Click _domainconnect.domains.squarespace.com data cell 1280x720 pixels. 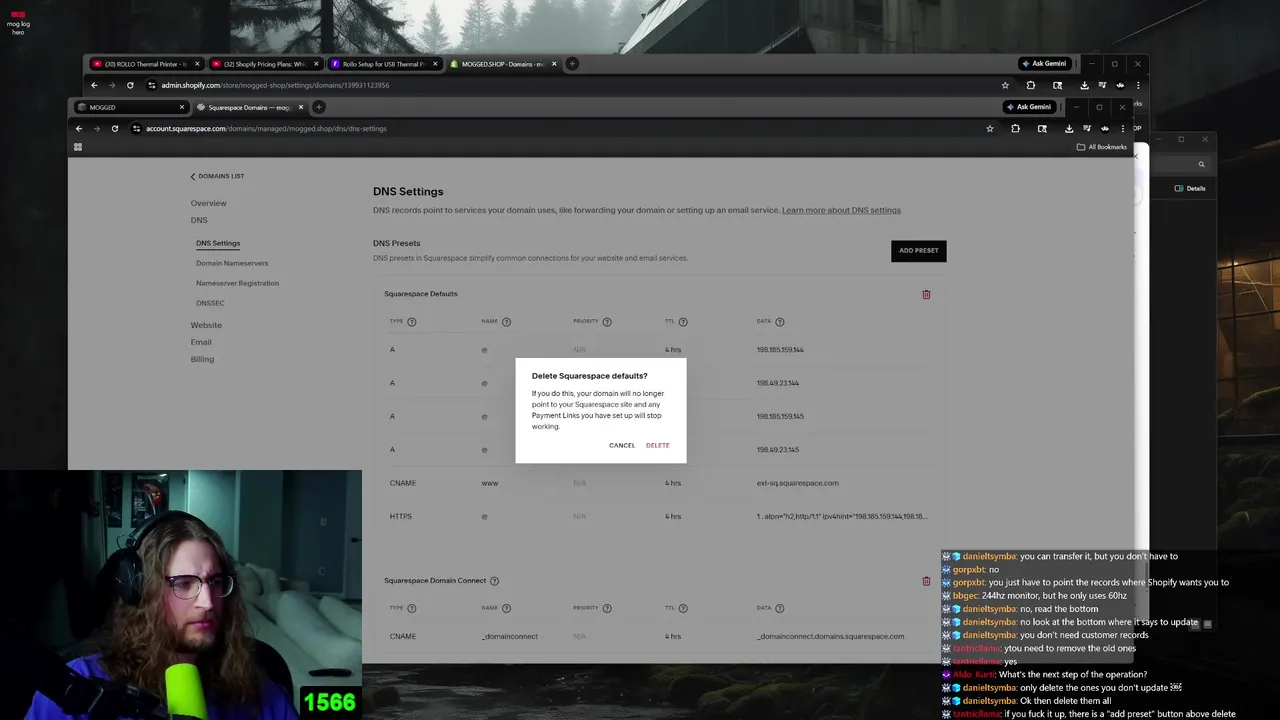(830, 636)
